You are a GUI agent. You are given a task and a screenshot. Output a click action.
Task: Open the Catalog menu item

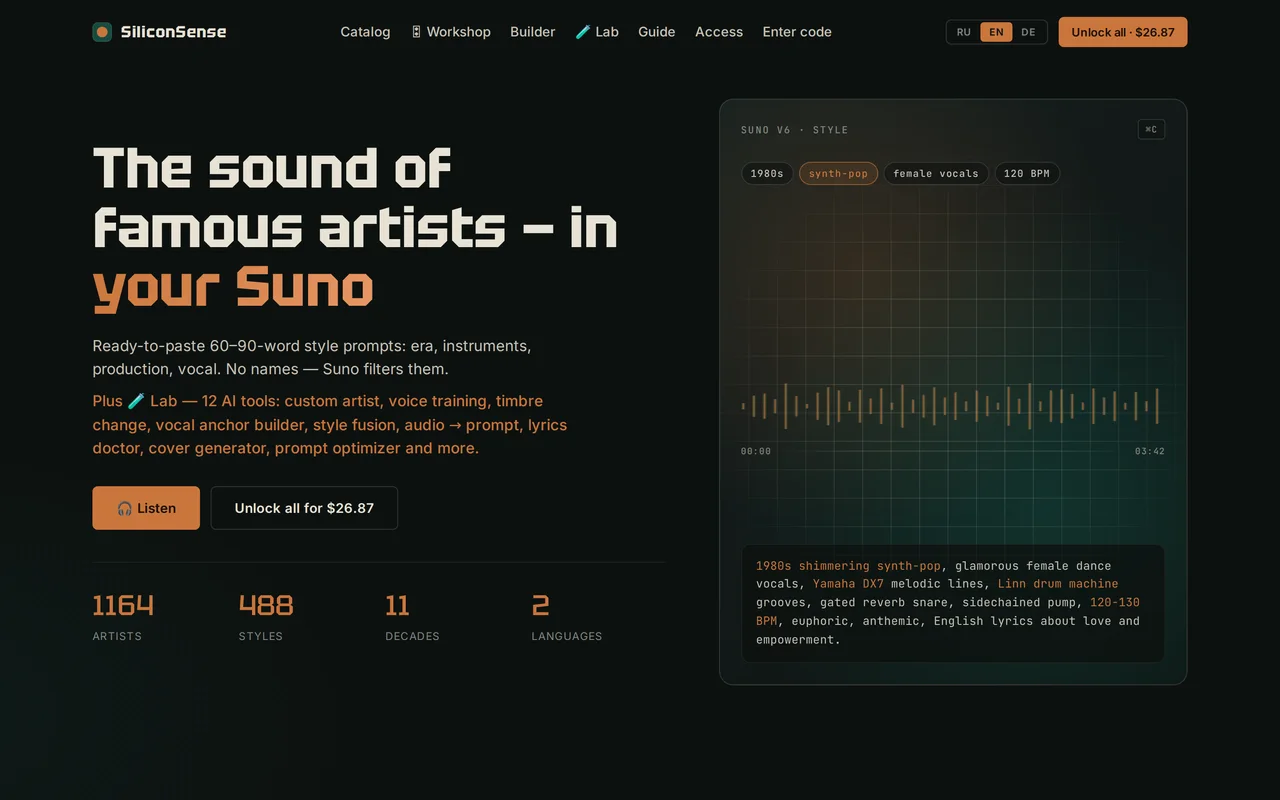[x=365, y=32]
